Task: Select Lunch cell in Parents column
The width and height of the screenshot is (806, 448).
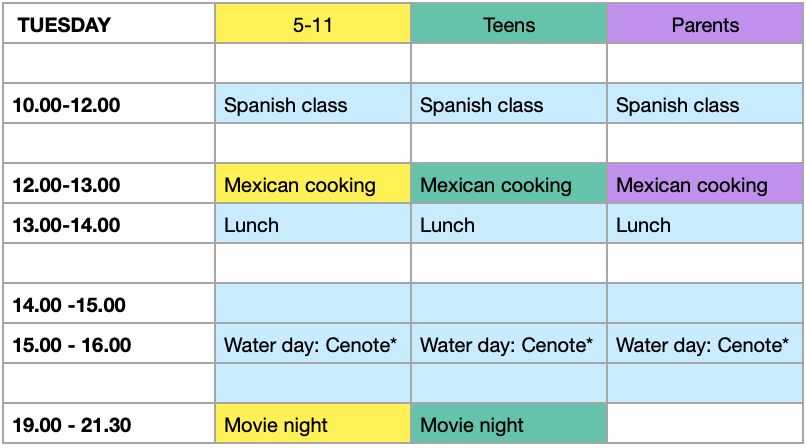Action: [x=705, y=224]
